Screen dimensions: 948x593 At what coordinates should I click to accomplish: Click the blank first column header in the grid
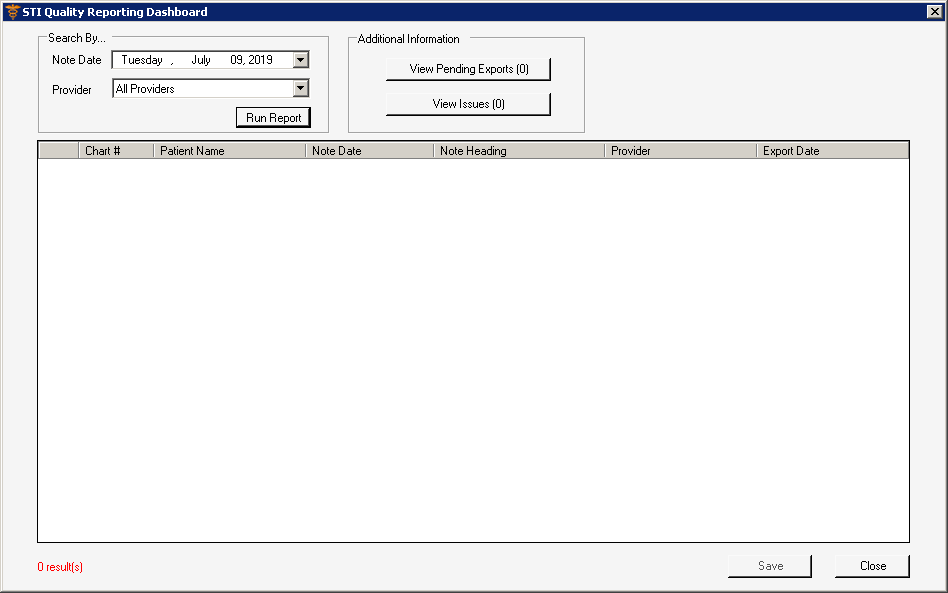tap(58, 151)
